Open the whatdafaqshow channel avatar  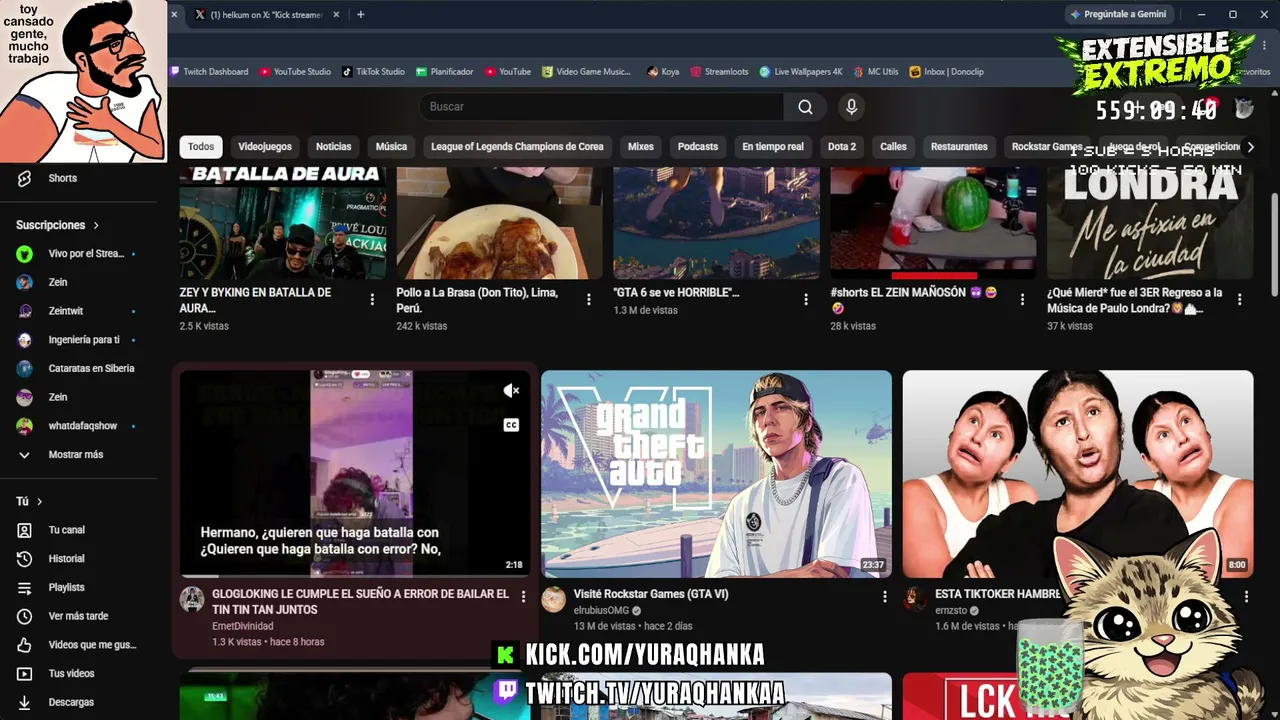[x=25, y=426]
